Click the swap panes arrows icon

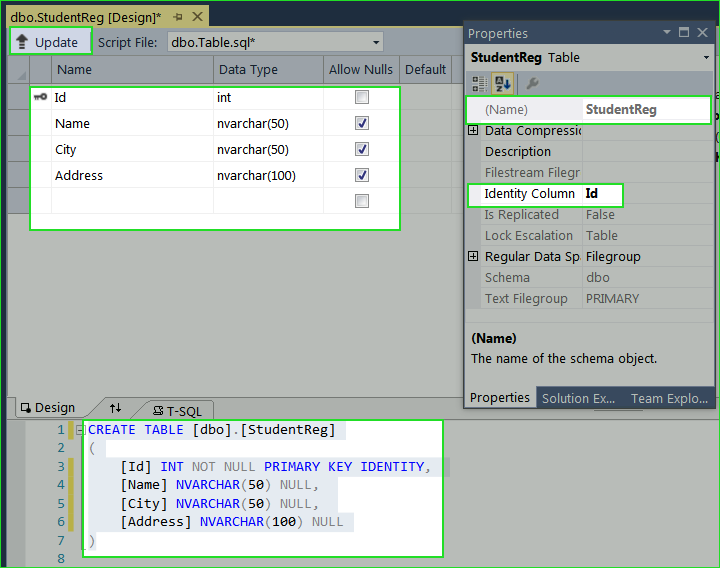115,408
